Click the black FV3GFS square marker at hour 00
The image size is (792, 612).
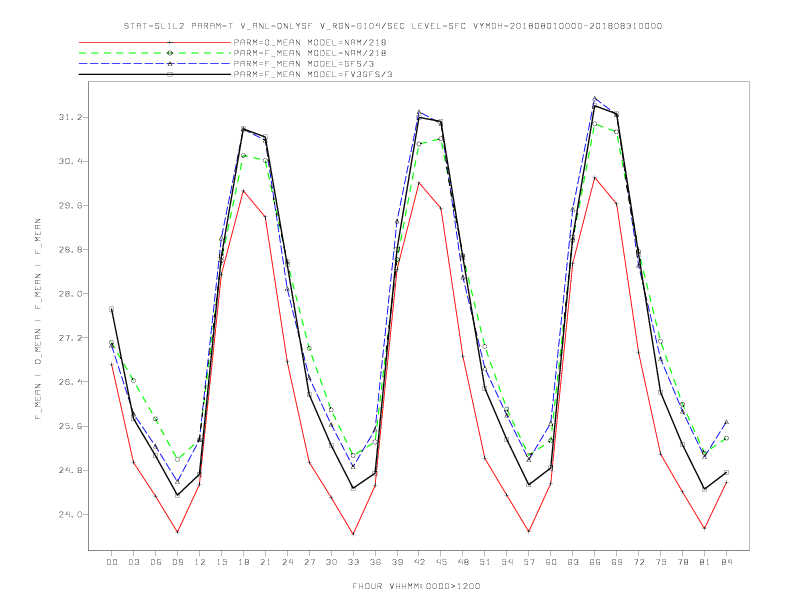(112, 309)
